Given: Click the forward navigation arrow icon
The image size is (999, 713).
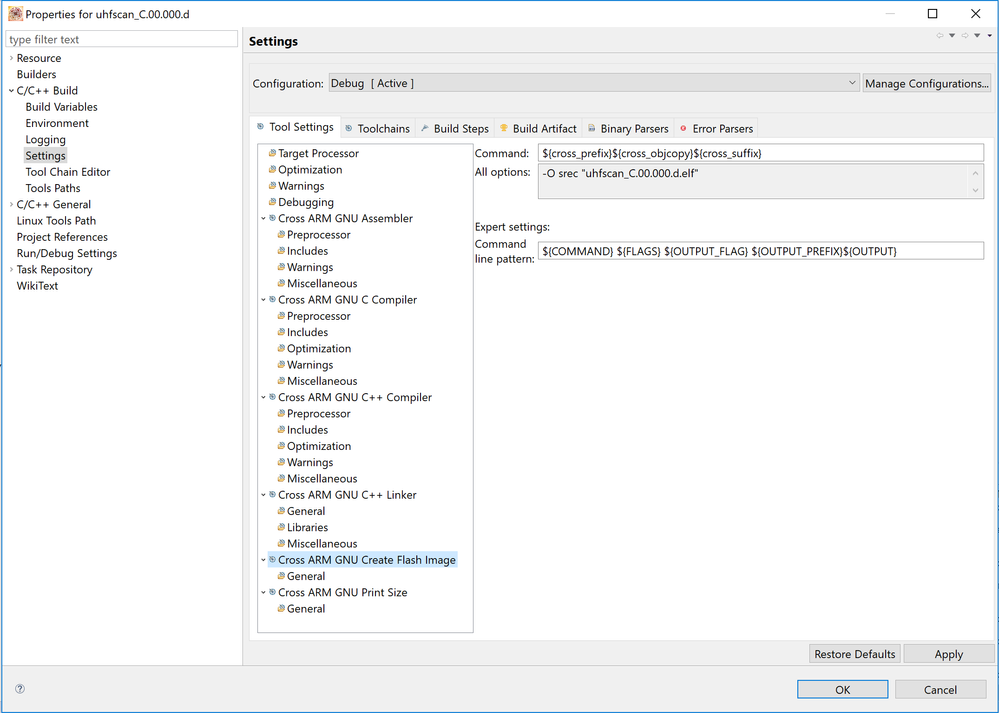Looking at the screenshot, I should [965, 36].
